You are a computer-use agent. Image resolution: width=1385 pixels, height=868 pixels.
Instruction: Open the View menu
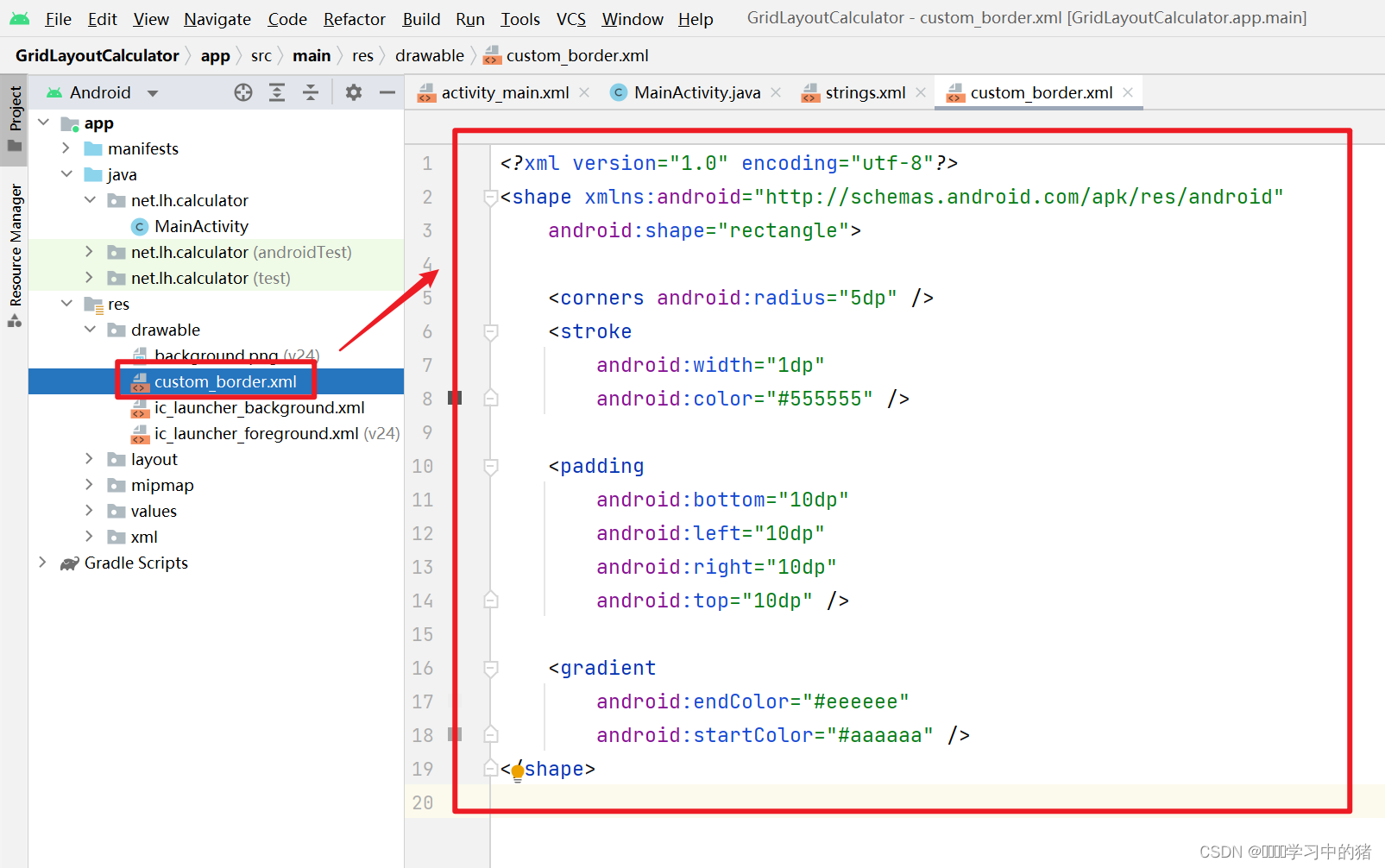tap(151, 19)
